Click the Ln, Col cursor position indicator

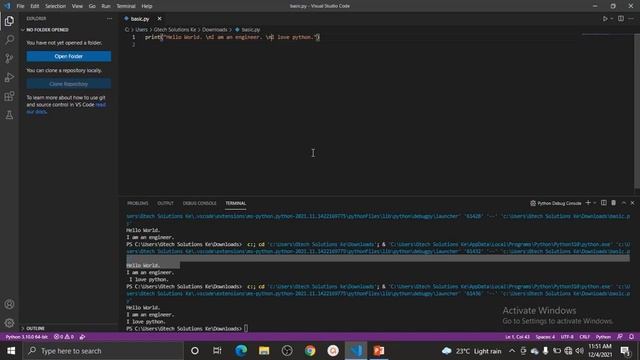tap(517, 337)
